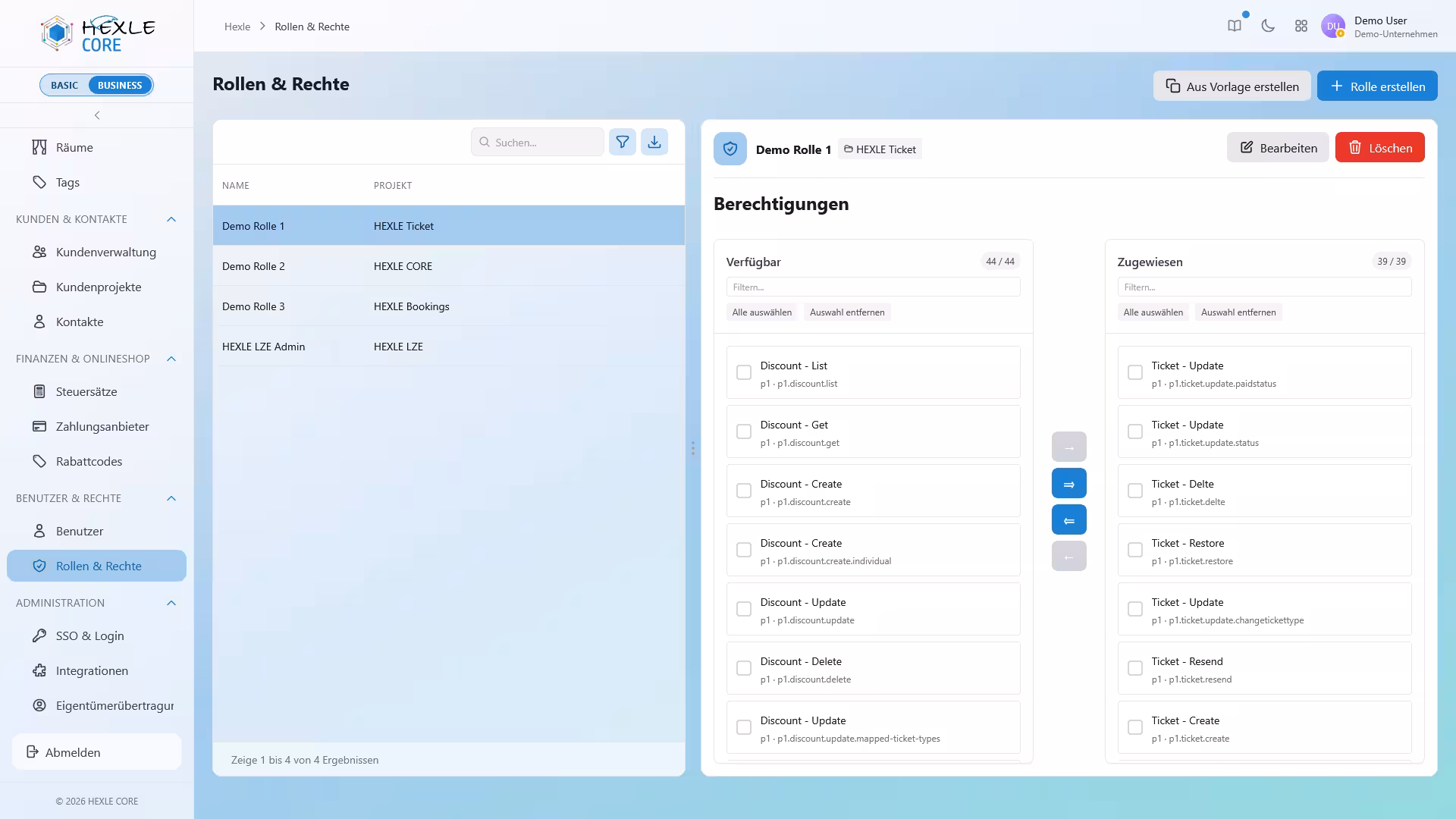Screen dimensions: 1456x819
Task: Tick the Discount - Delete checkbox
Action: (744, 668)
